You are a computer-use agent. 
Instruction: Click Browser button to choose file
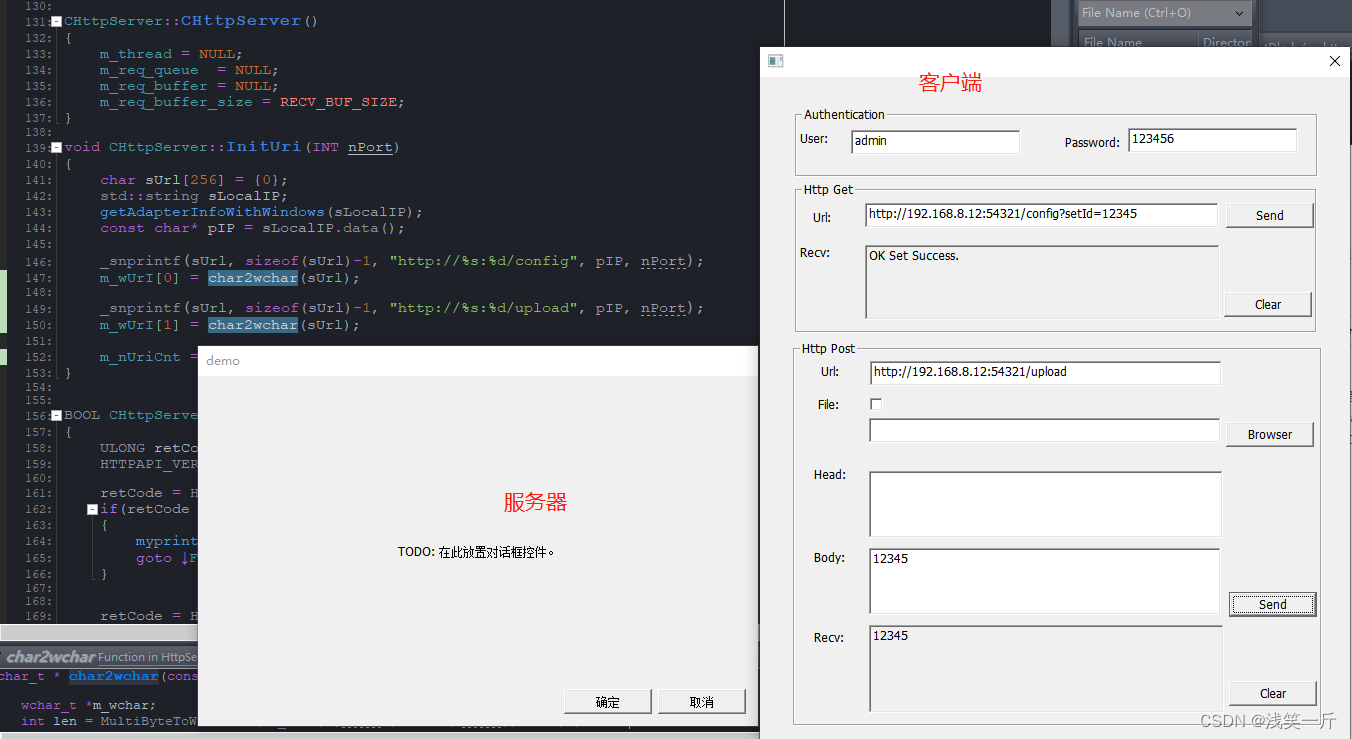coord(1269,434)
